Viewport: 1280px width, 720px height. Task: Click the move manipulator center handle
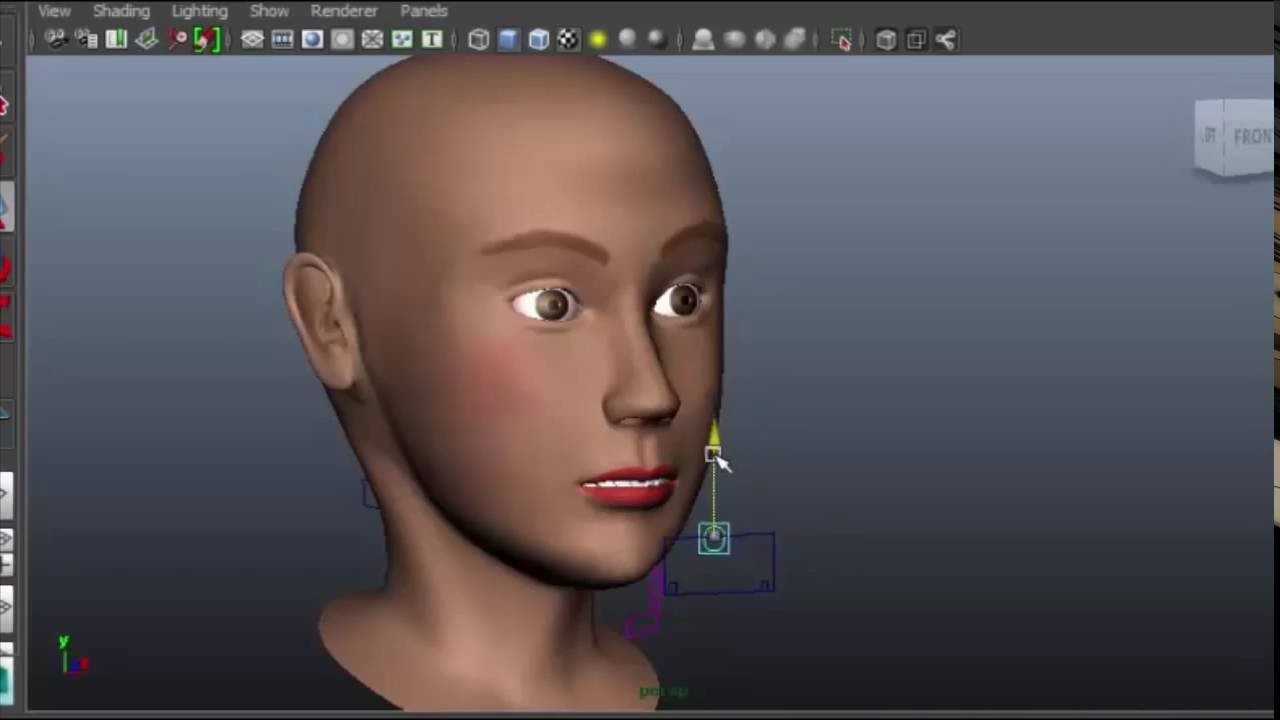[x=713, y=539]
